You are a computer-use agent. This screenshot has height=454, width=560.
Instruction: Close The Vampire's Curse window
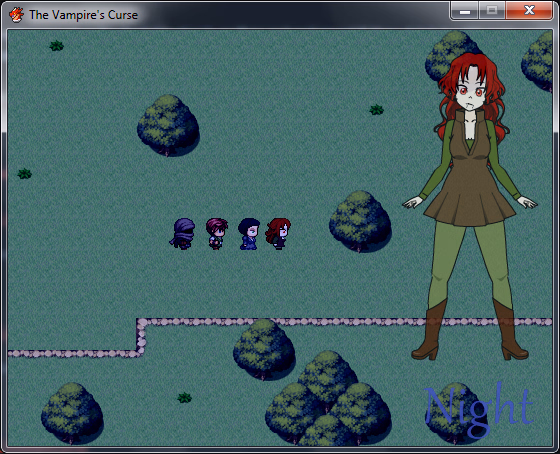pos(529,11)
